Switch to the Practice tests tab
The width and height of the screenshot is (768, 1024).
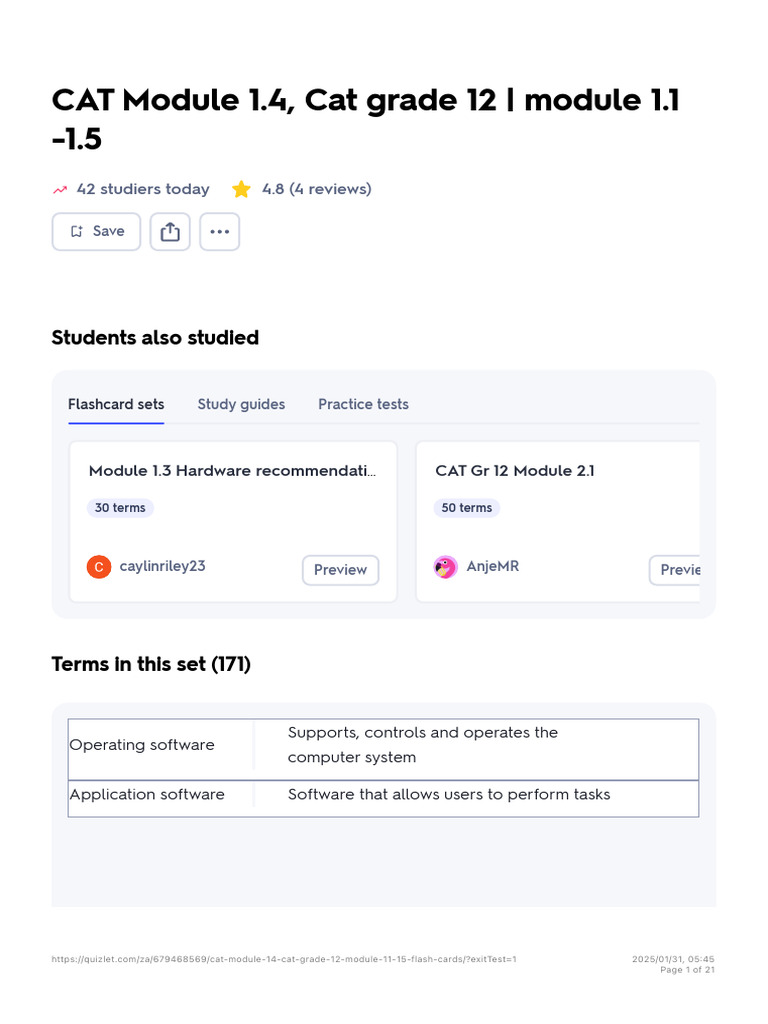tap(363, 404)
